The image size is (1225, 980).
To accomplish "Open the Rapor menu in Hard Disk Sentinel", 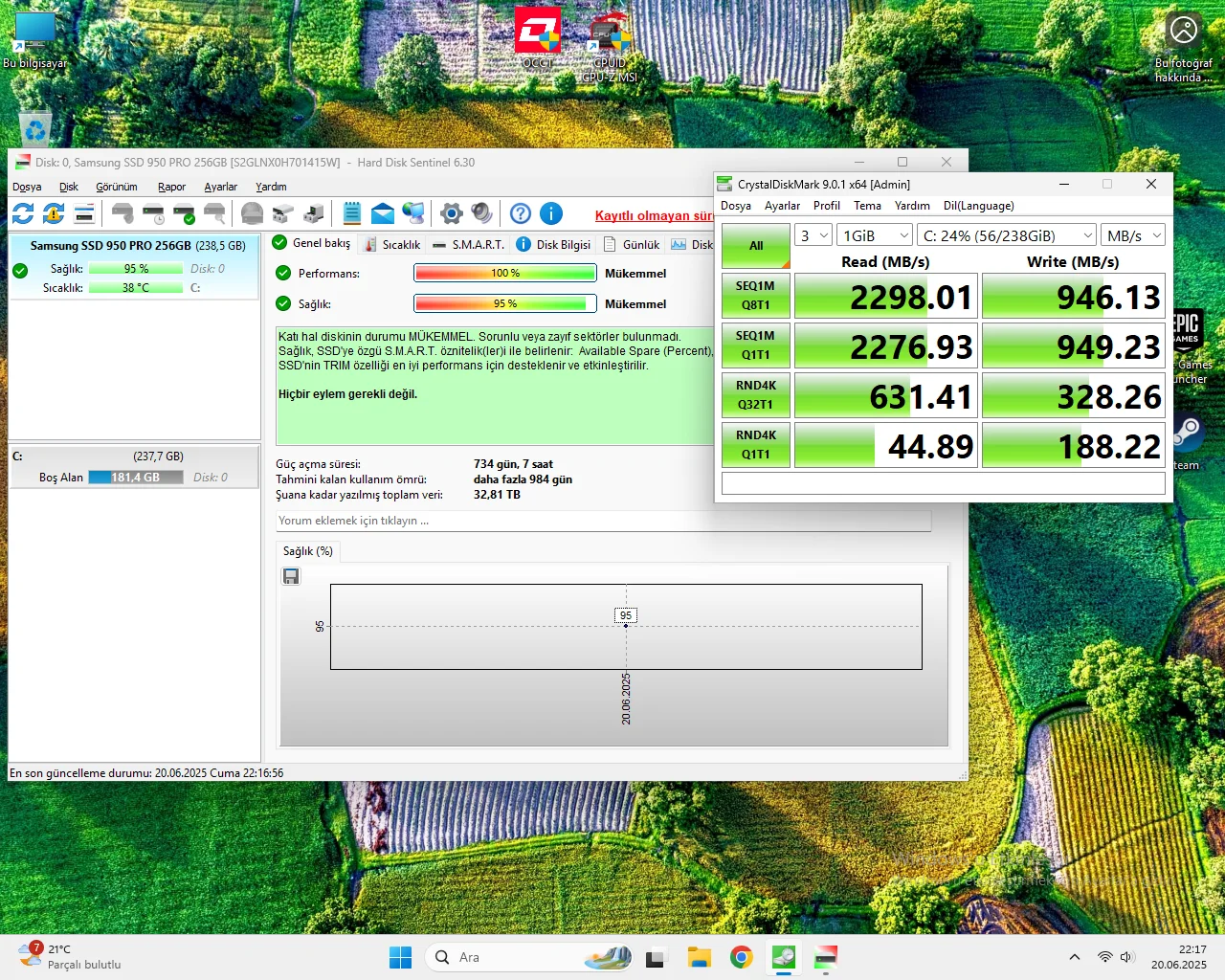I will click(x=171, y=187).
